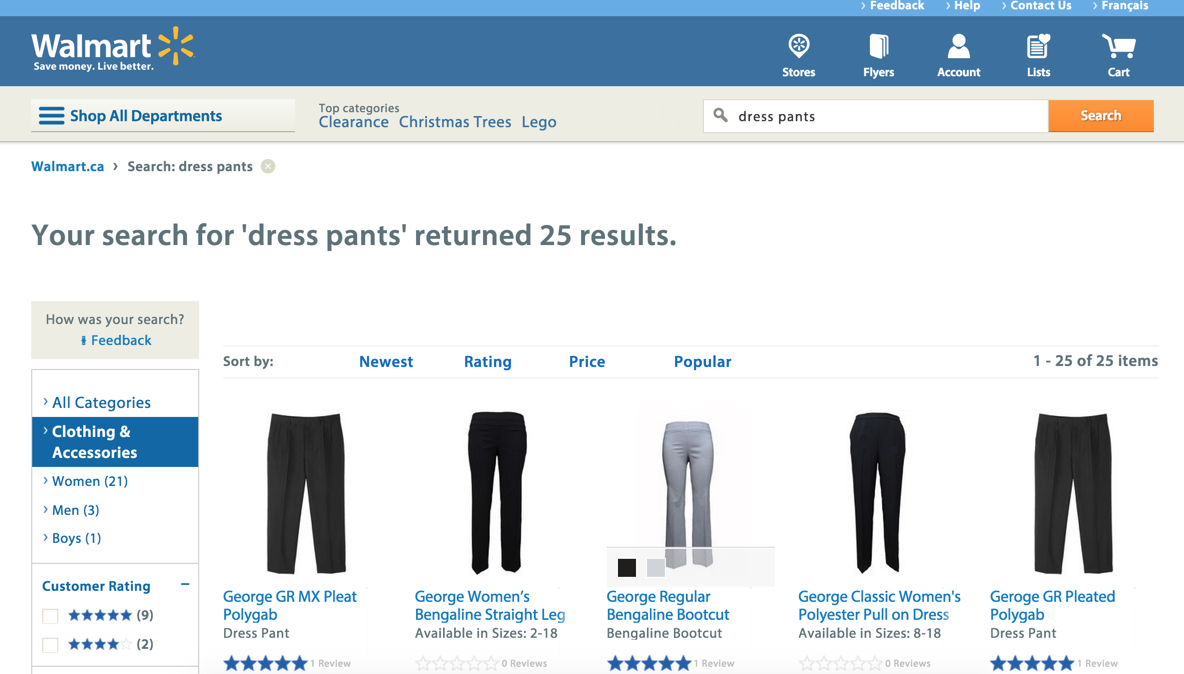The image size is (1184, 674).
Task: Open George GR MX Pleat Polygab title link
Action: click(290, 605)
